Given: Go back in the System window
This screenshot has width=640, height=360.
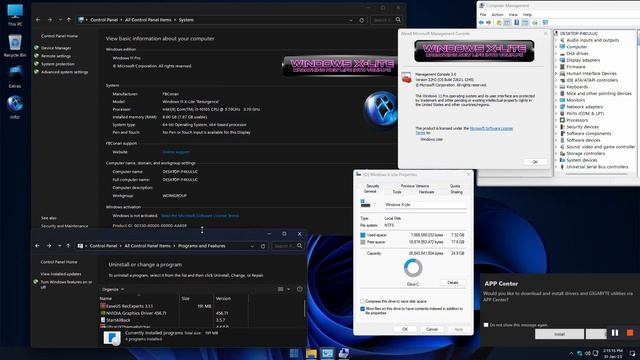Looking at the screenshot, I should 38,20.
